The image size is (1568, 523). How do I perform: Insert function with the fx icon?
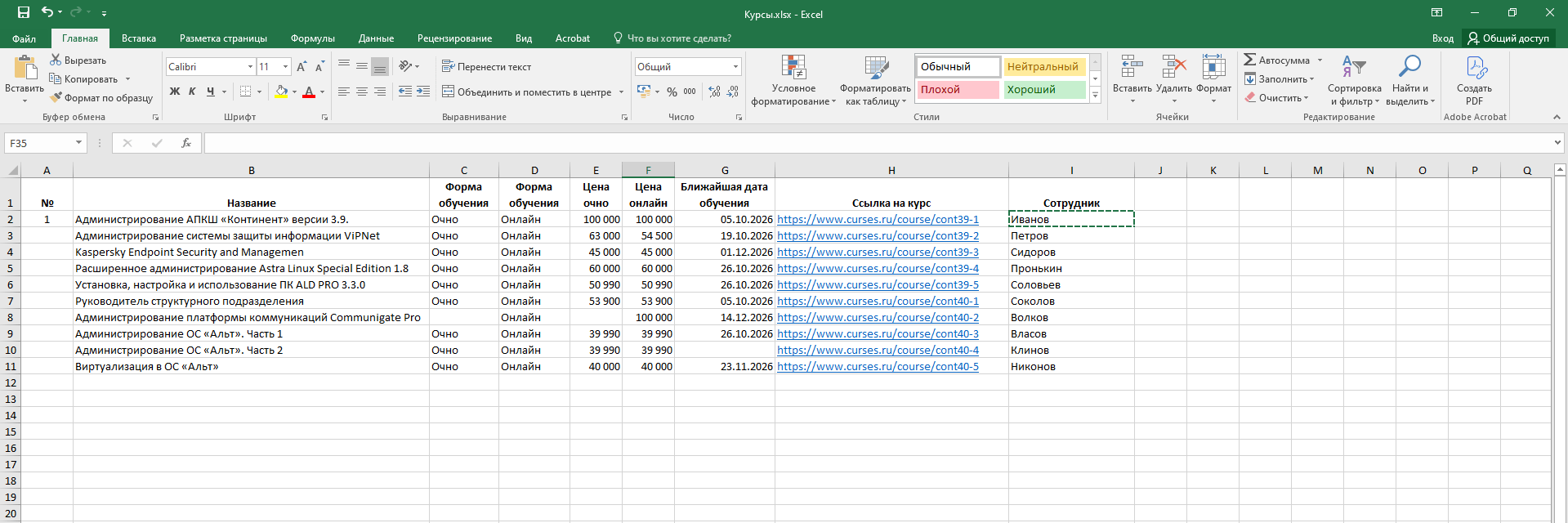pos(185,143)
